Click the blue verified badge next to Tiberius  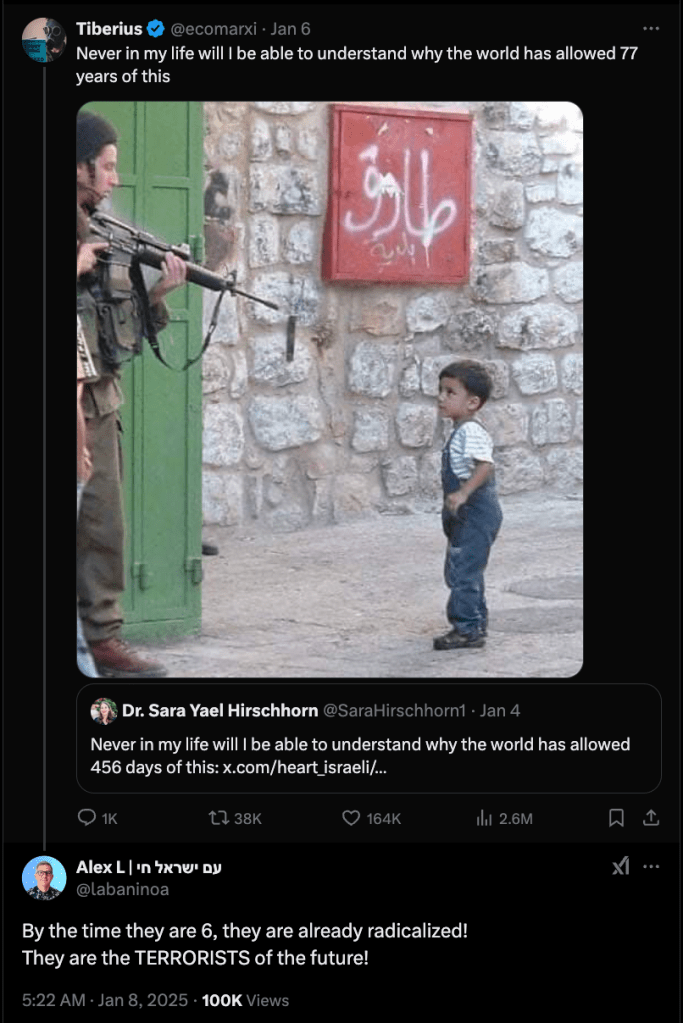tap(155, 29)
